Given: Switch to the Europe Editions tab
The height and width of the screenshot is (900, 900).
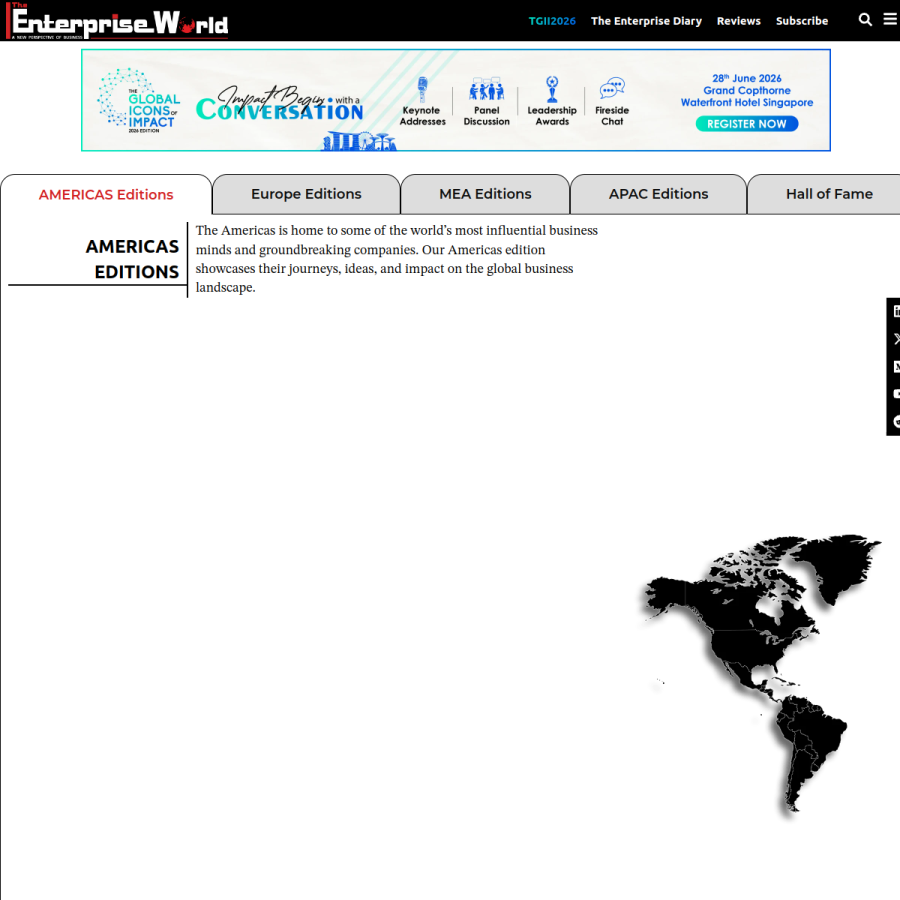Looking at the screenshot, I should point(307,194).
